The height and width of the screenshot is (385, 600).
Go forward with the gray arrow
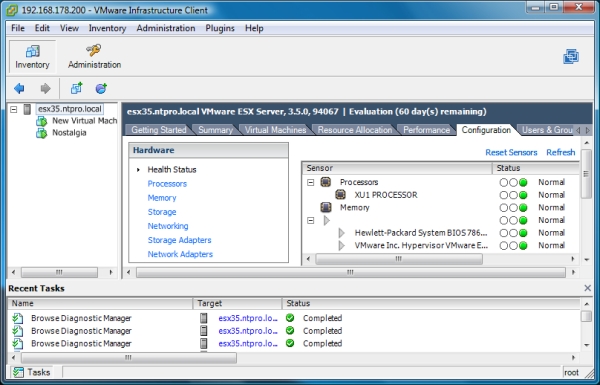point(46,89)
